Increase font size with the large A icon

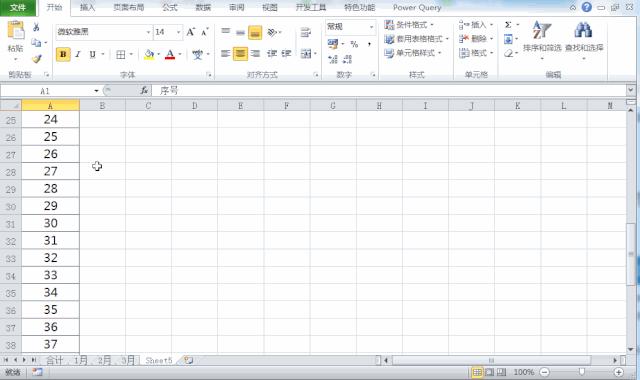(x=190, y=32)
